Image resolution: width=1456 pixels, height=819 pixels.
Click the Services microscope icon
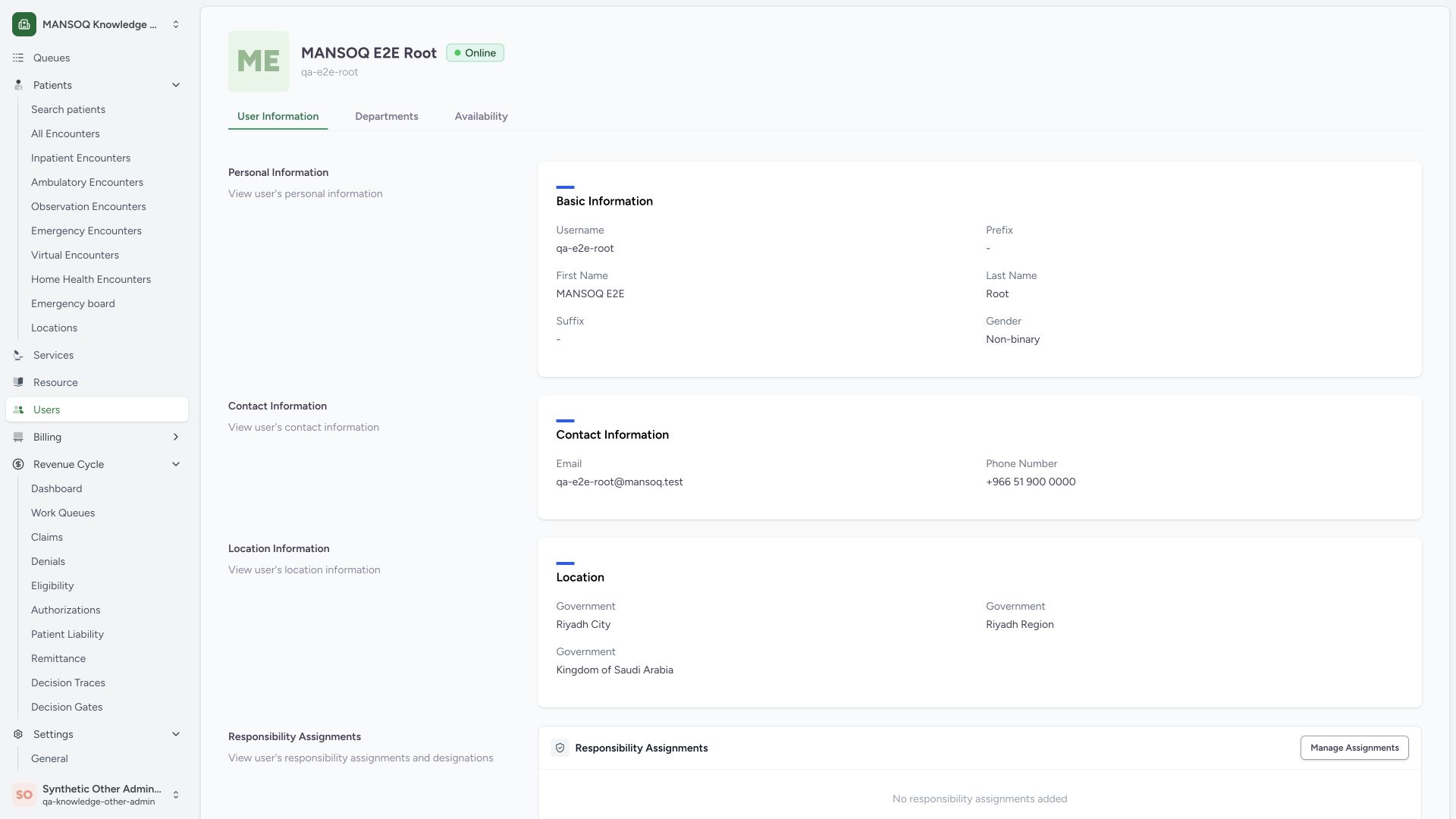(x=18, y=355)
